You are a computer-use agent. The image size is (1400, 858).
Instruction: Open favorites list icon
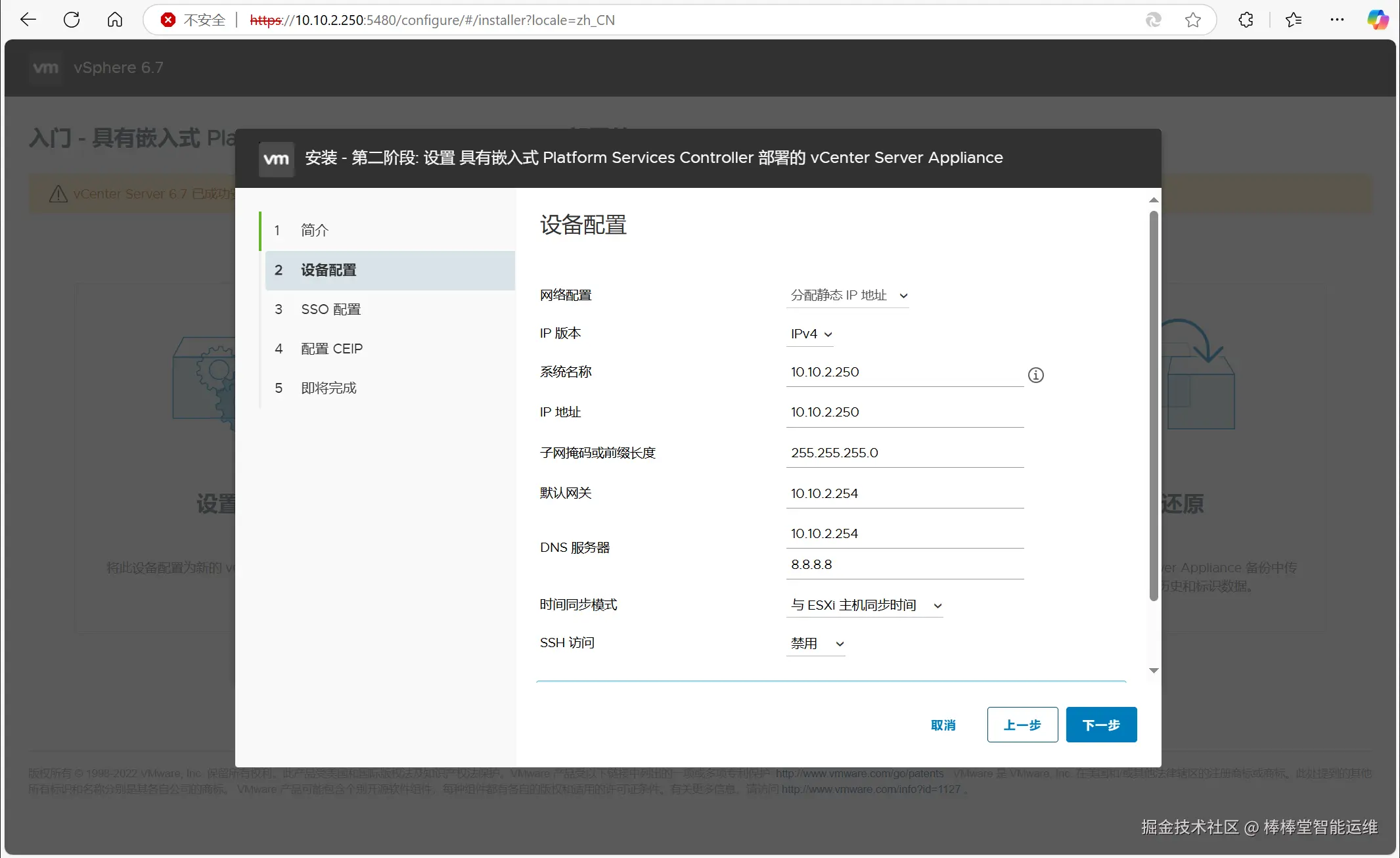1293,20
